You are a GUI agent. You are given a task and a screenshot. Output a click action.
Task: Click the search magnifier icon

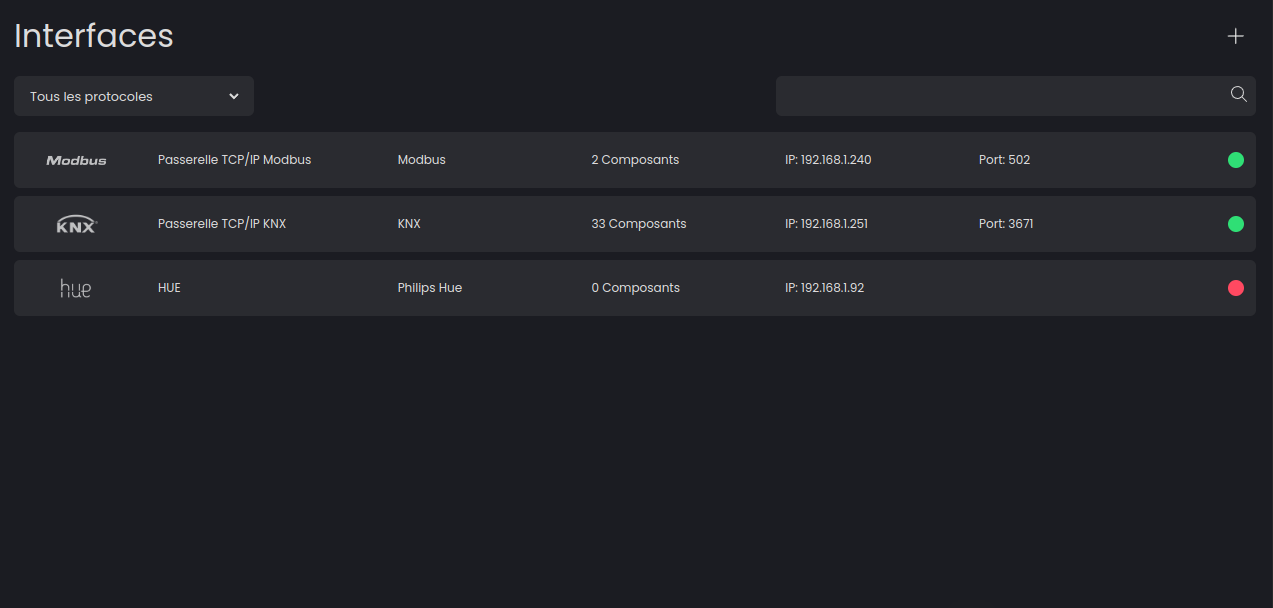[1238, 94]
